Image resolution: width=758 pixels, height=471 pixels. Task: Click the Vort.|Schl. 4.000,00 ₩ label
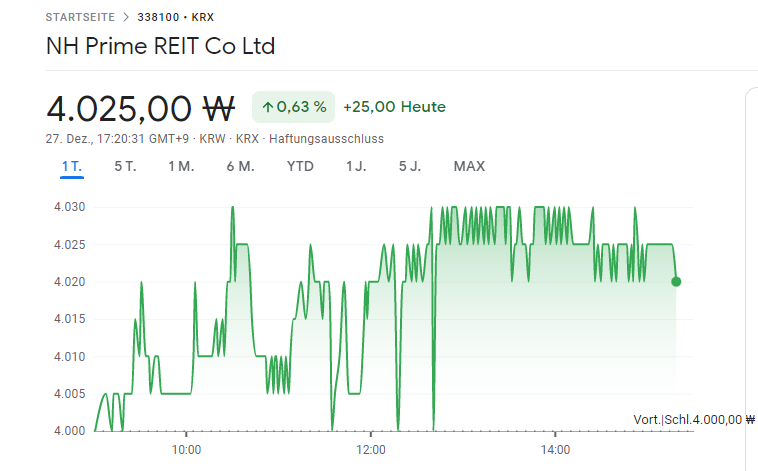pyautogui.click(x=694, y=420)
